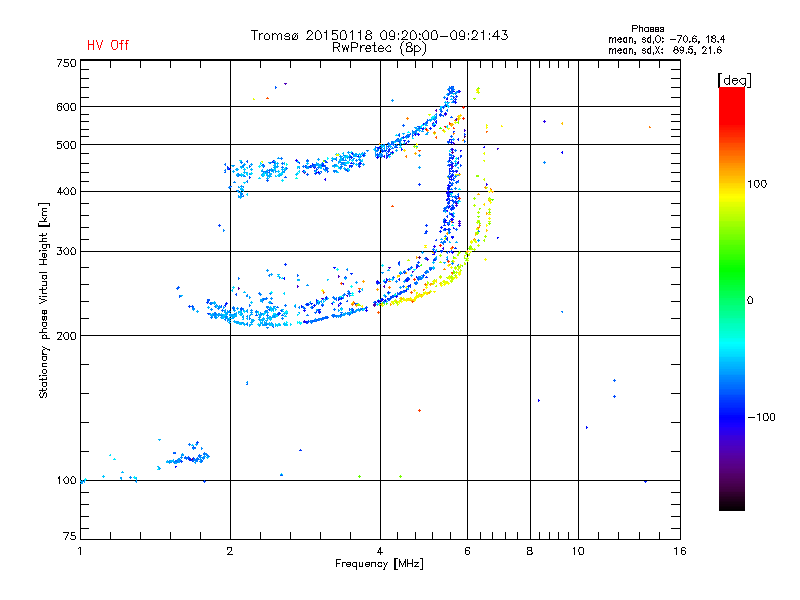Click the y-axis tick label '500'
800x600 pixels.
click(x=66, y=145)
